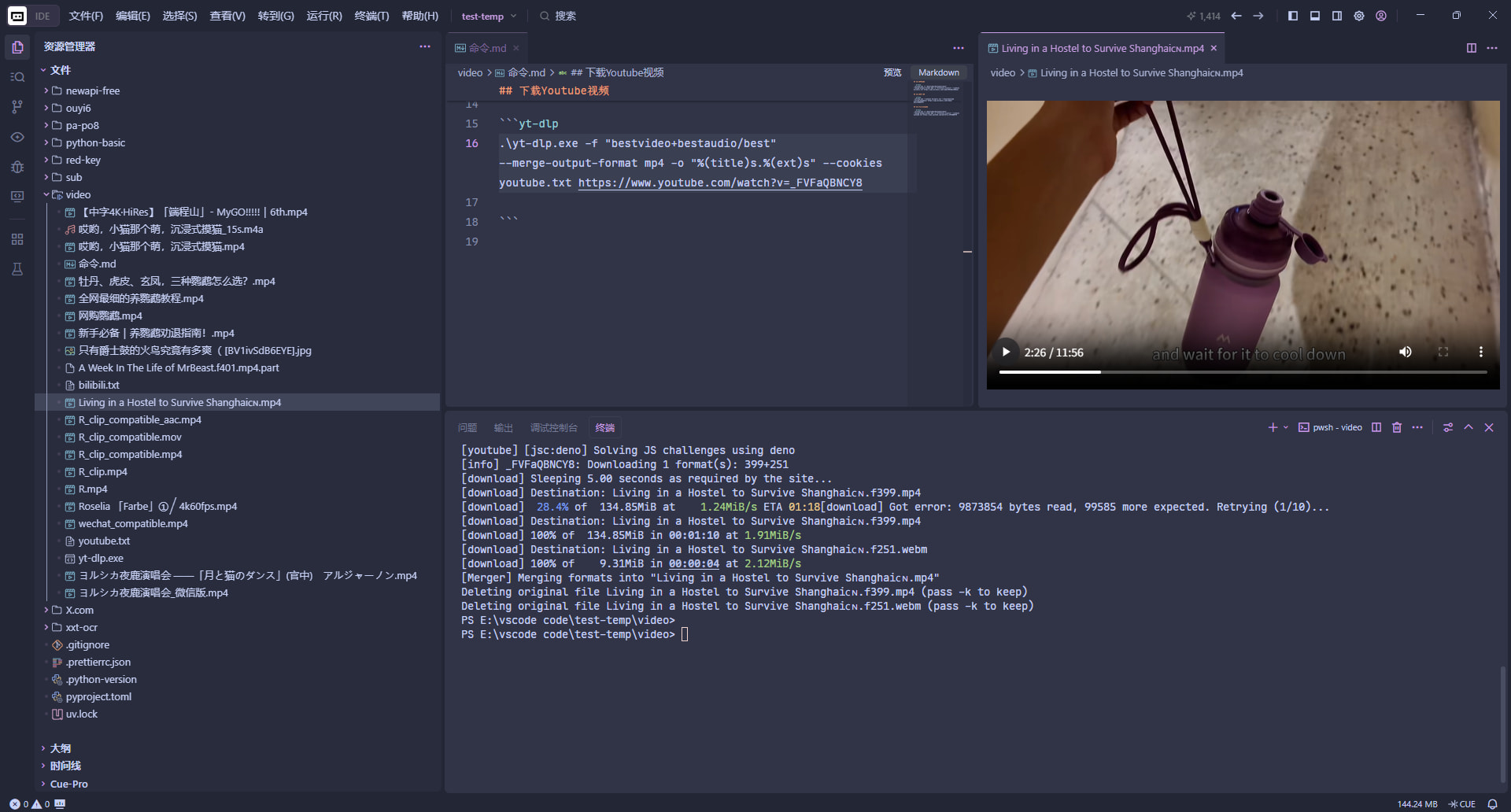Image resolution: width=1511 pixels, height=812 pixels.
Task: Expand the 时间线 timeline section
Action: 65,766
